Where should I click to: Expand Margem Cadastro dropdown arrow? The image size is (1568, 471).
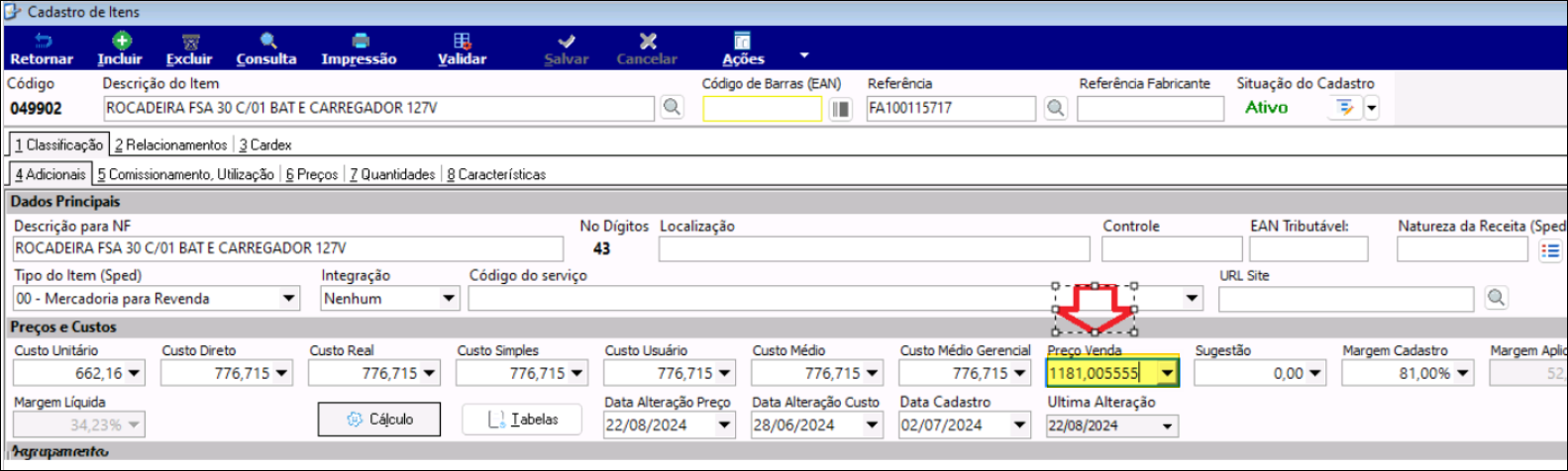coord(1463,373)
